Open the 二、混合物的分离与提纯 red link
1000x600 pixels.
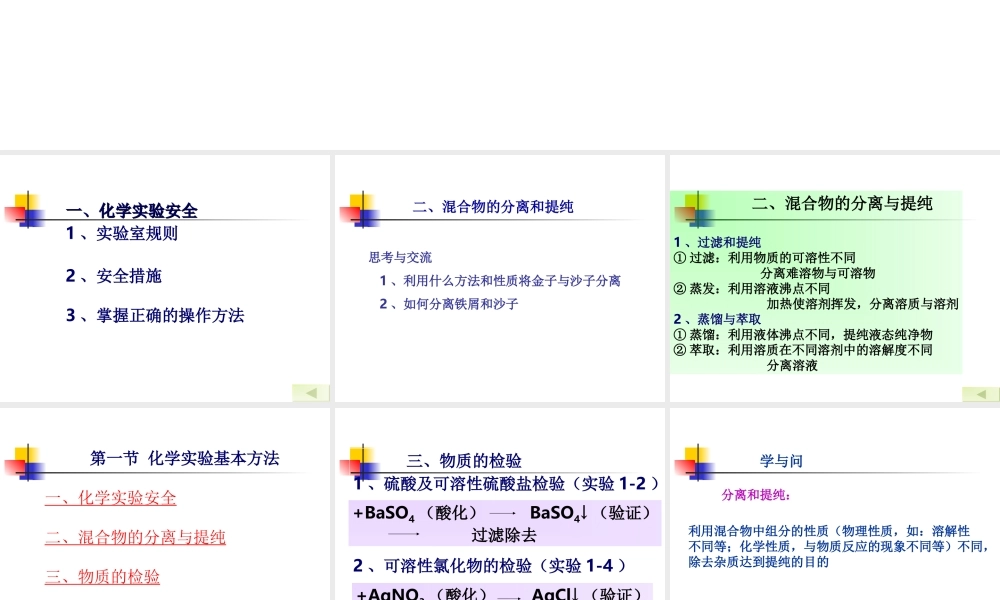click(x=135, y=538)
